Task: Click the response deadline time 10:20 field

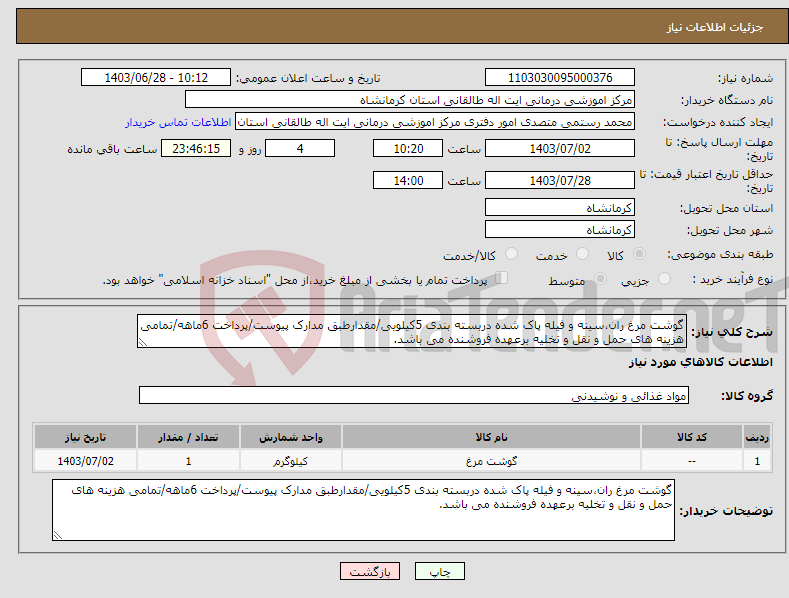Action: tap(408, 148)
